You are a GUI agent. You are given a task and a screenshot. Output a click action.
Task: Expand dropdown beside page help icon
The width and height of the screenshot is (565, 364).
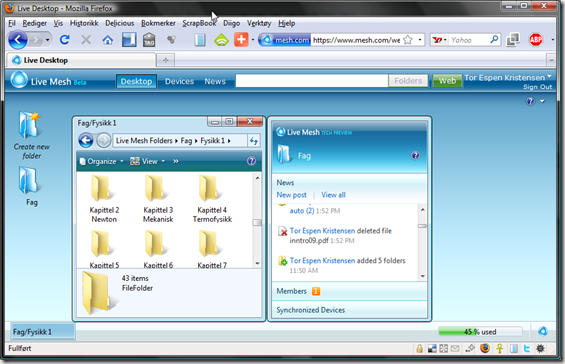[542, 101]
